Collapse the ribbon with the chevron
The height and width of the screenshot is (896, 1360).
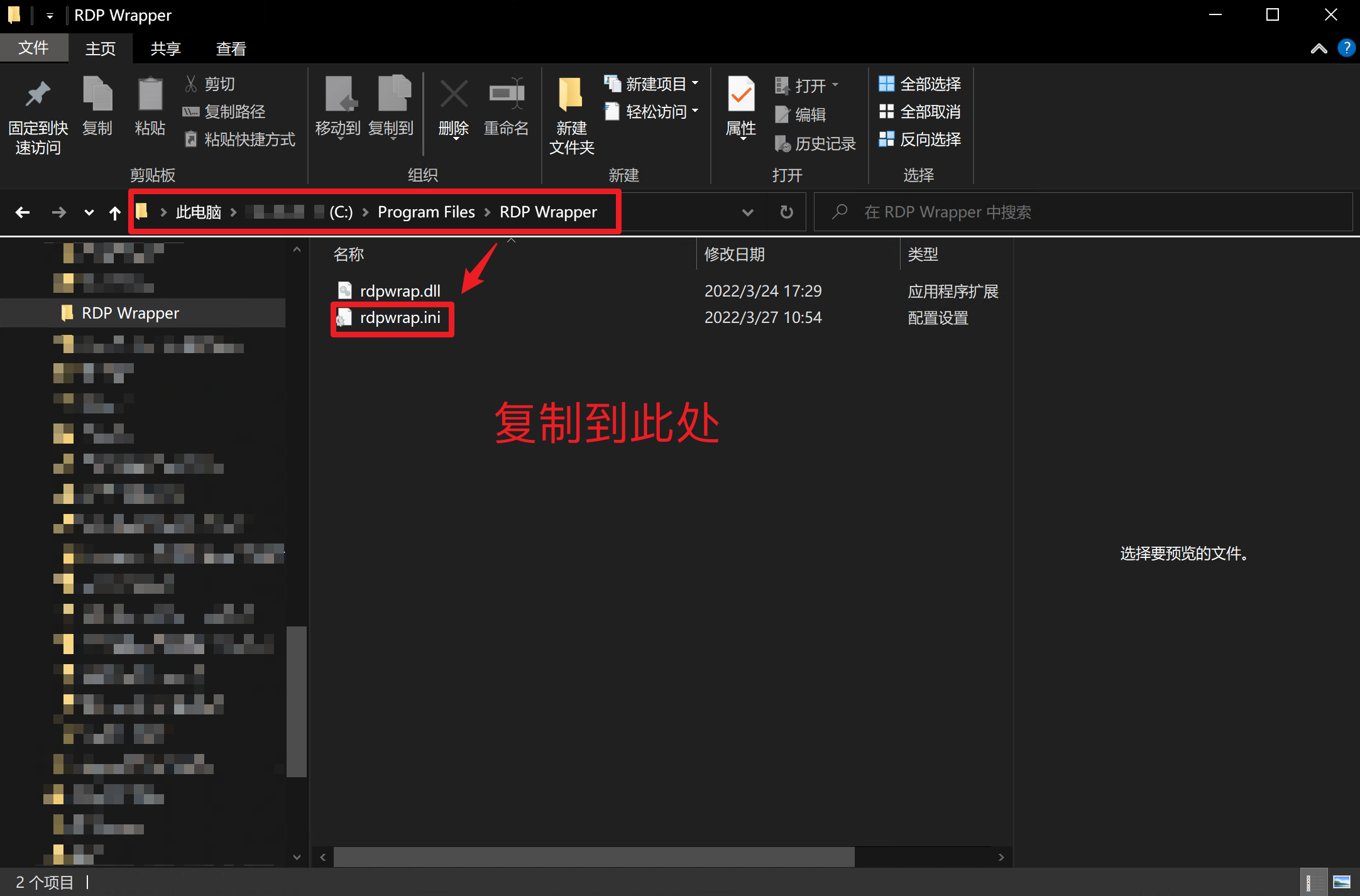[1319, 48]
